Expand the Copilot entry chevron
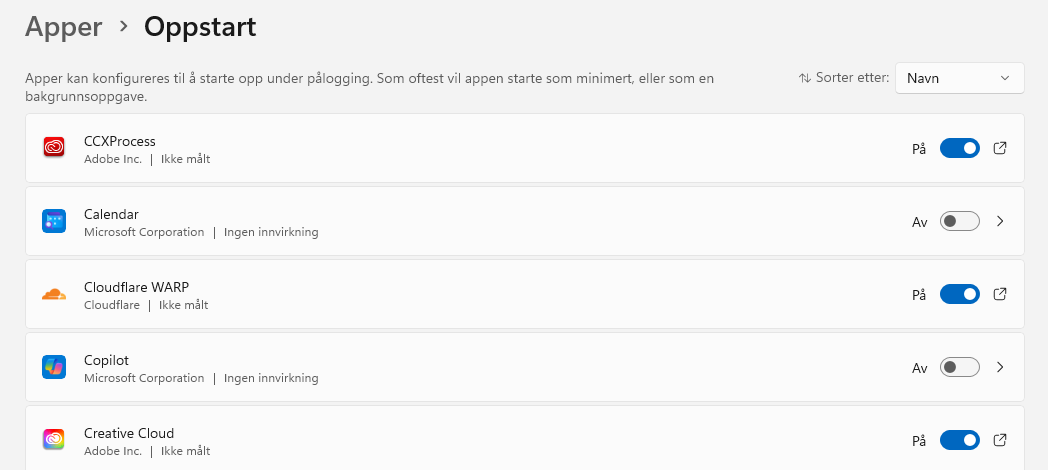The width and height of the screenshot is (1048, 470). 1000,367
